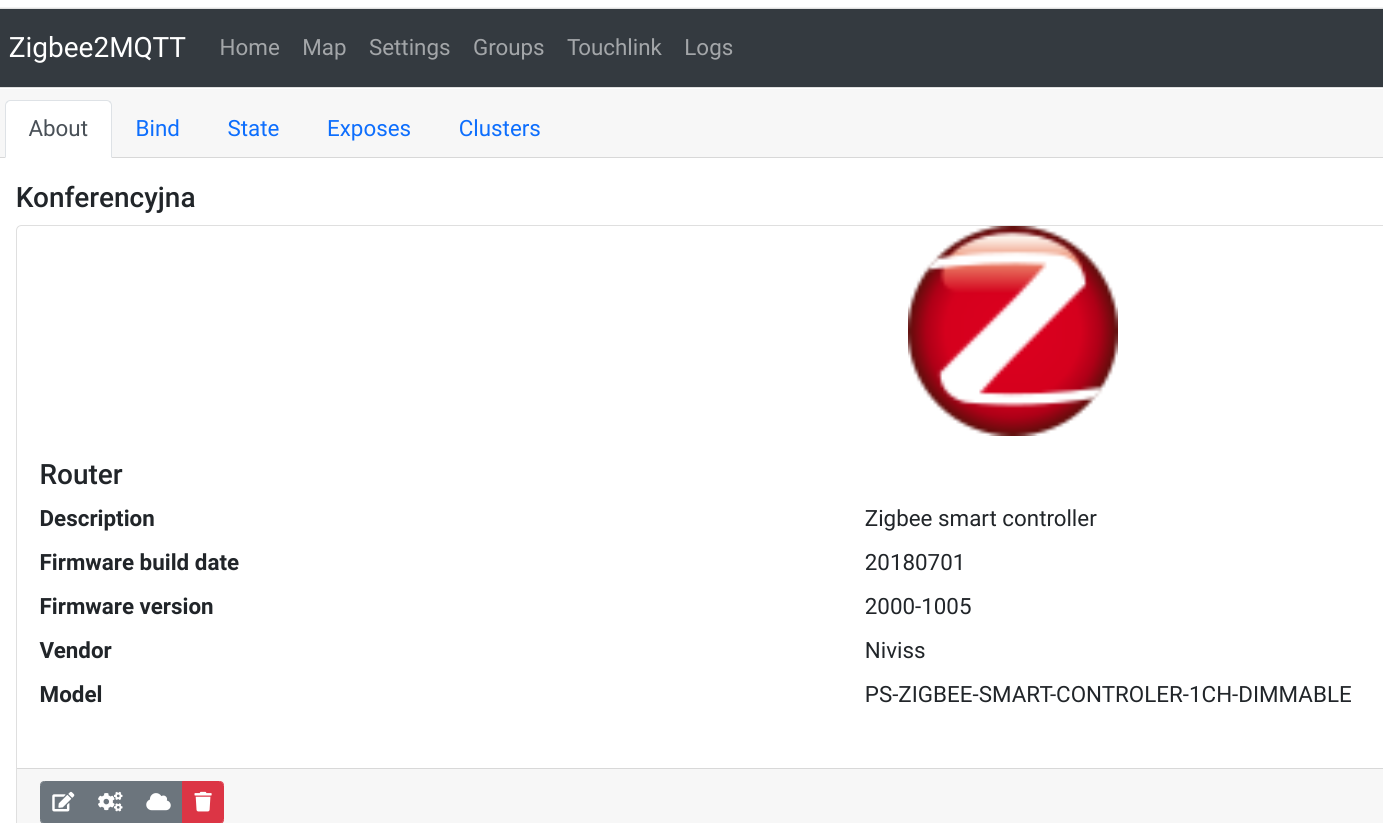Switch to the Bind tab
Viewport: 1383px width, 823px height.
click(157, 128)
